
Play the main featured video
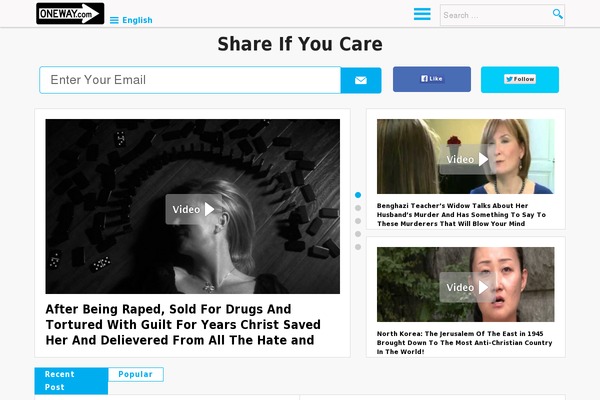pos(193,209)
